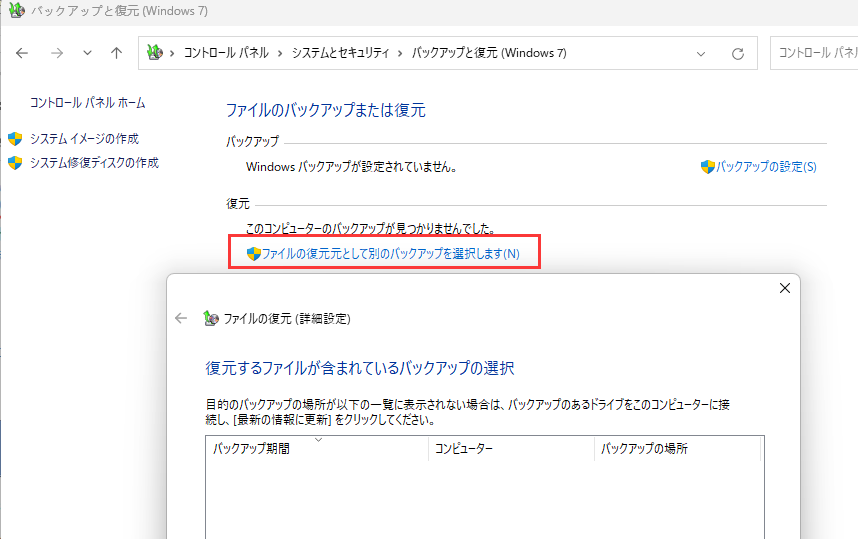
Task: Click バックアップの設定(S) link
Action: pos(766,167)
